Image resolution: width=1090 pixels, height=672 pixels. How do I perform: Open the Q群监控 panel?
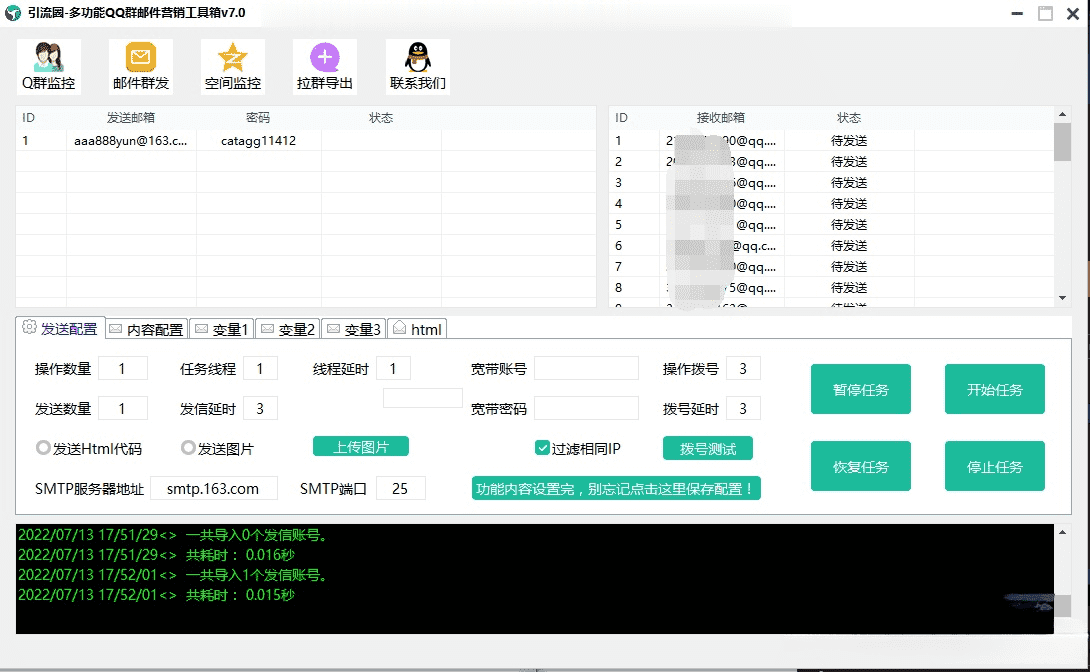48,66
